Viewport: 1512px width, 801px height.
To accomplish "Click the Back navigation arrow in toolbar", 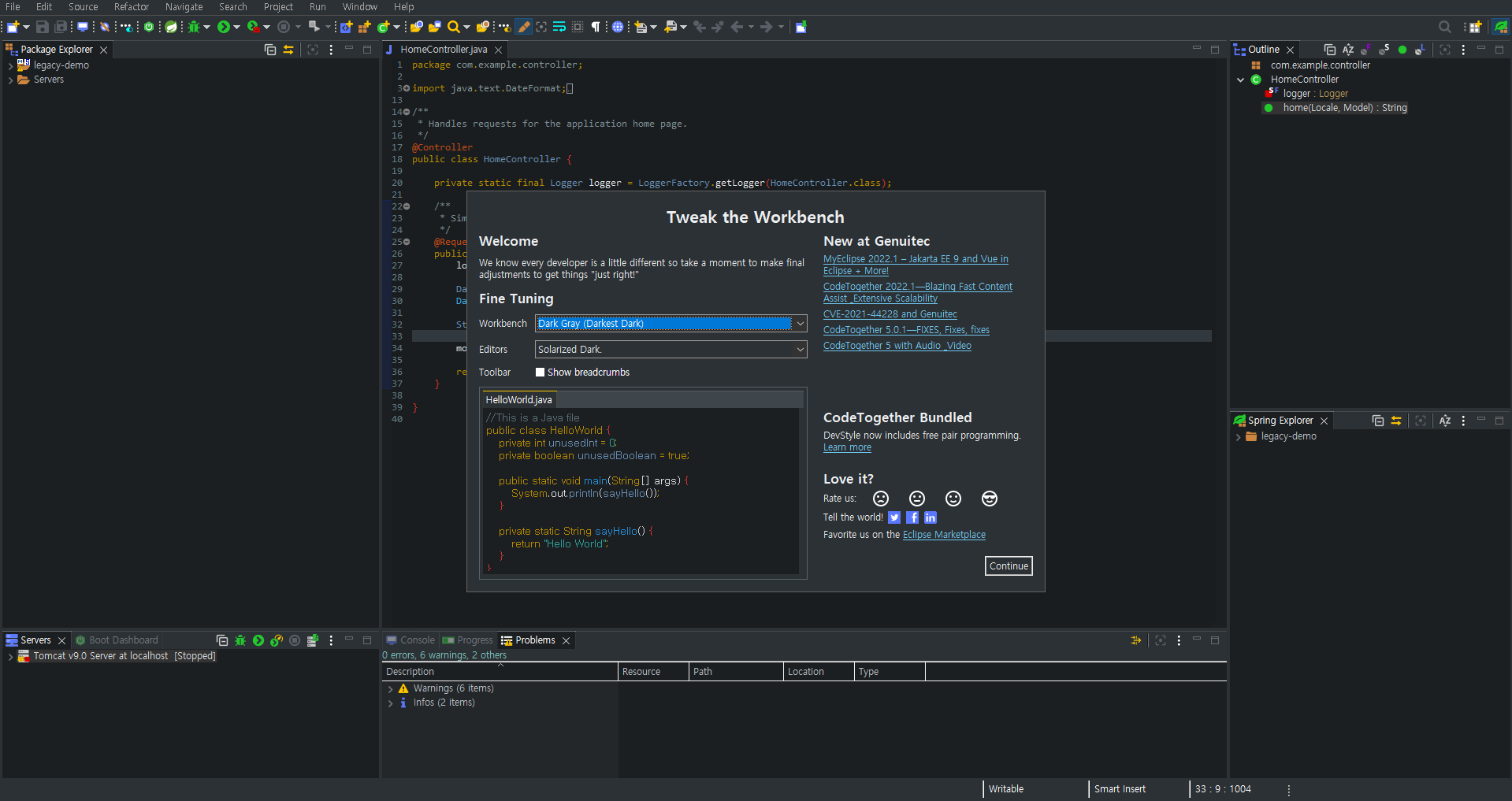I will click(737, 27).
